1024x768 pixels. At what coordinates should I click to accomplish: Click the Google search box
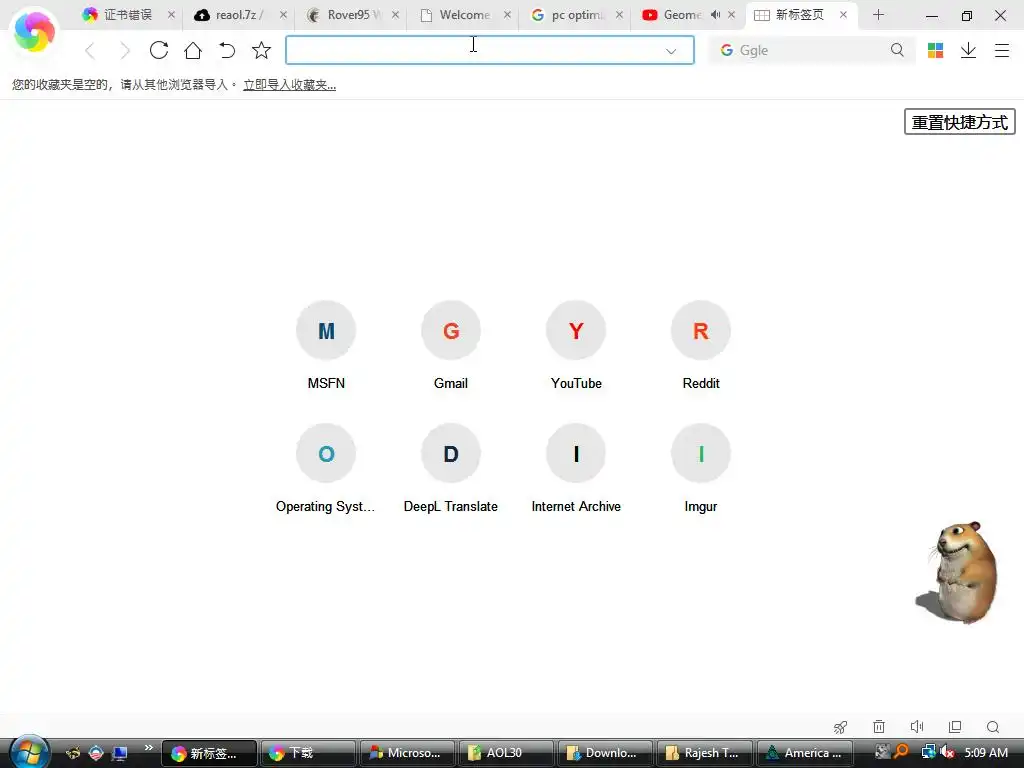(x=811, y=50)
